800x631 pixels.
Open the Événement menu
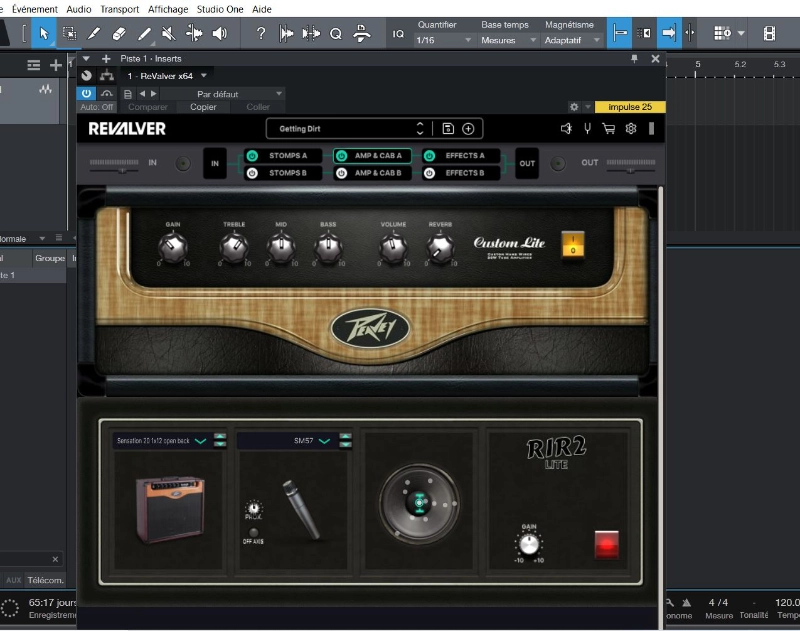tap(35, 9)
